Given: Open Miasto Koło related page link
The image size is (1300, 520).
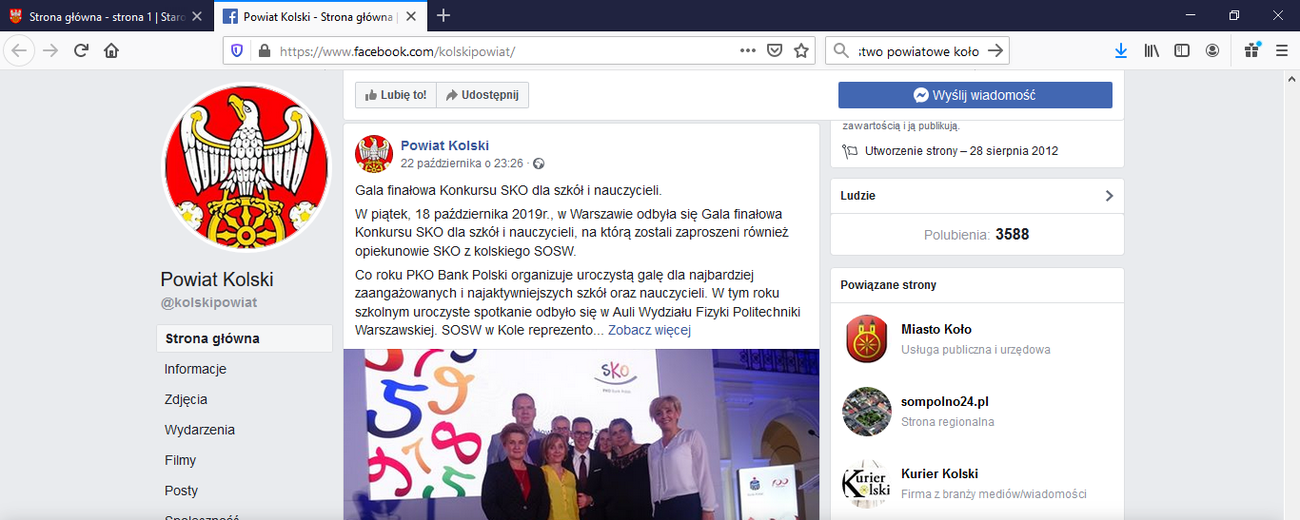Looking at the screenshot, I should (x=936, y=329).
